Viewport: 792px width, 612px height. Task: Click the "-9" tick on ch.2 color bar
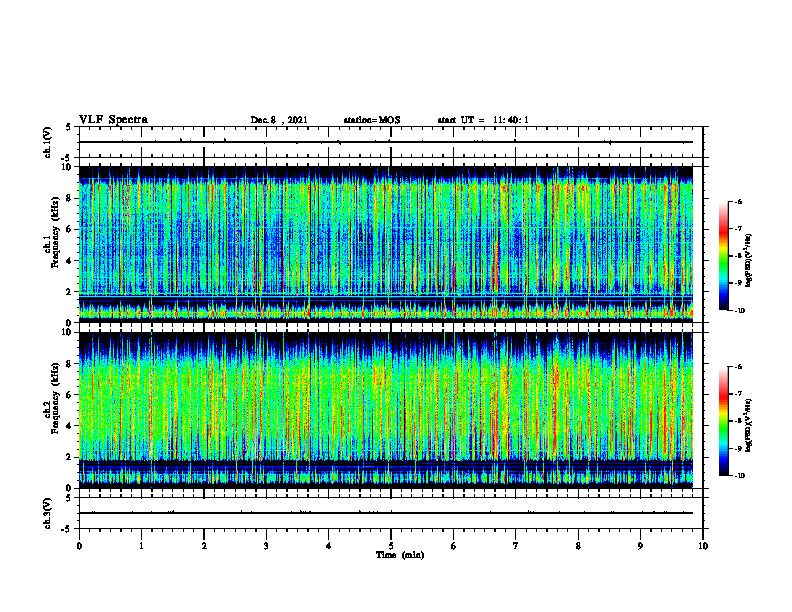[x=738, y=448]
